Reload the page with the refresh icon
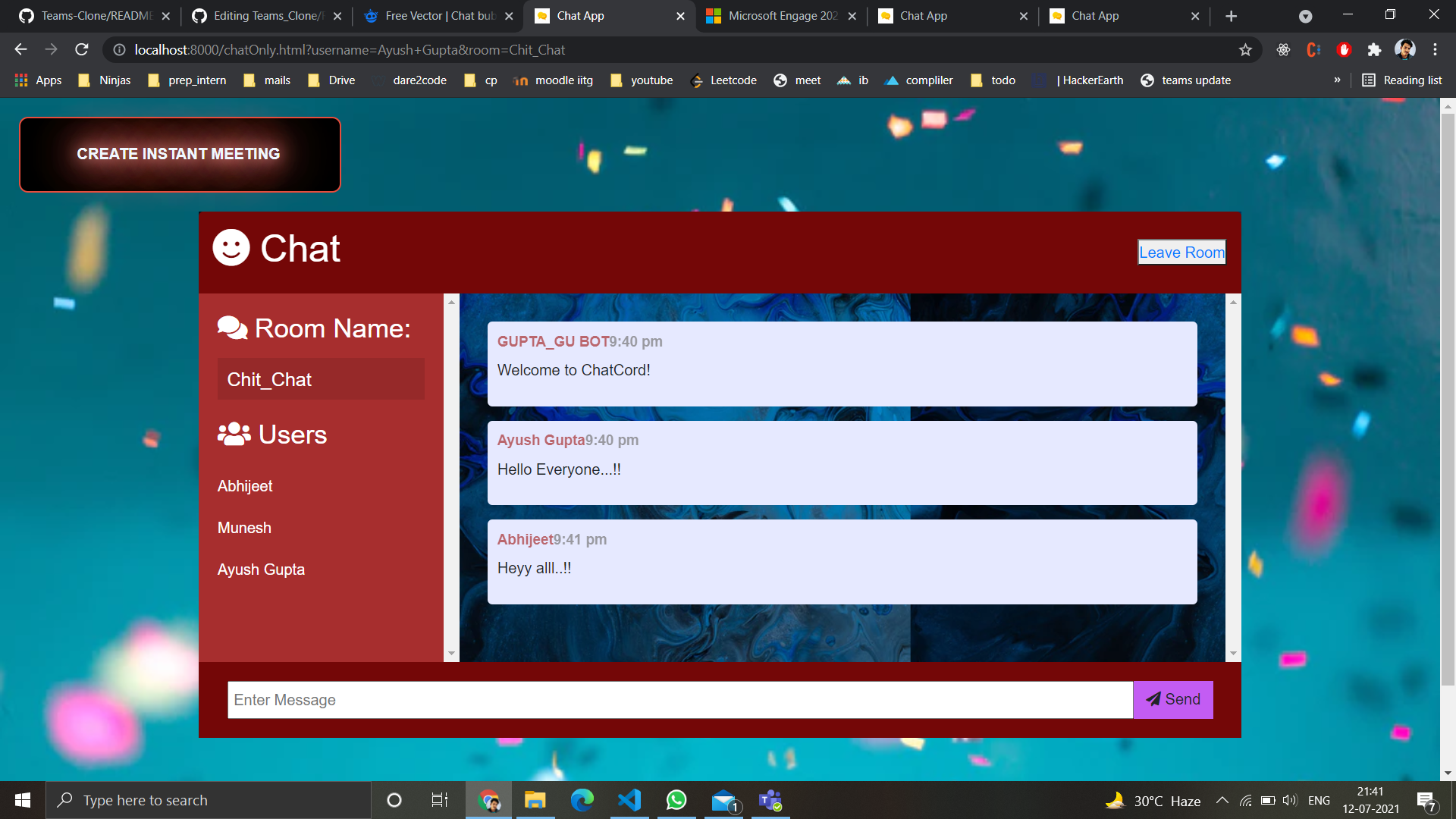The image size is (1456, 819). [82, 50]
